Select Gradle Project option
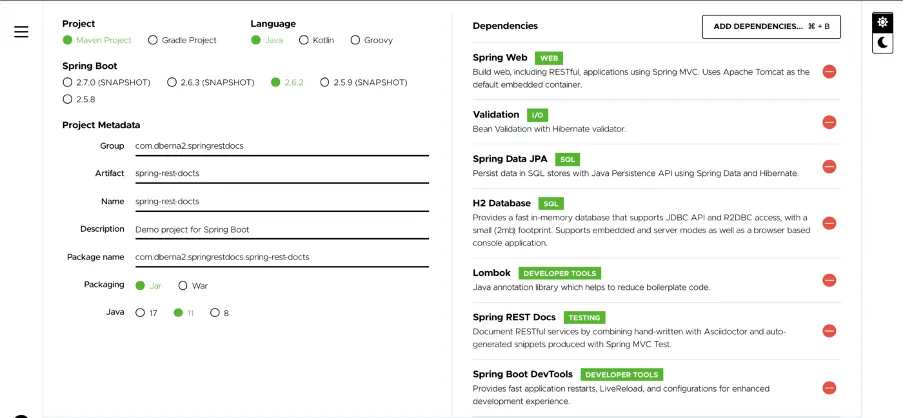This screenshot has width=904, height=418. (182, 40)
